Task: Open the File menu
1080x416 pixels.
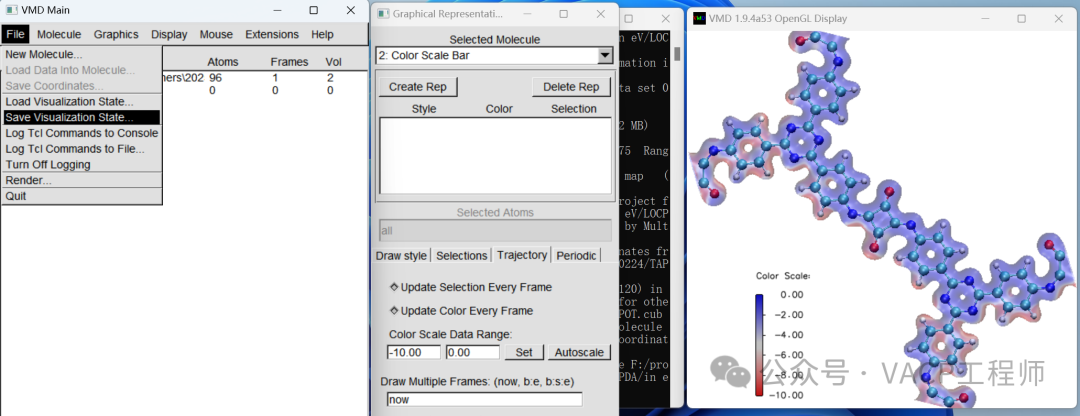Action: [x=15, y=34]
